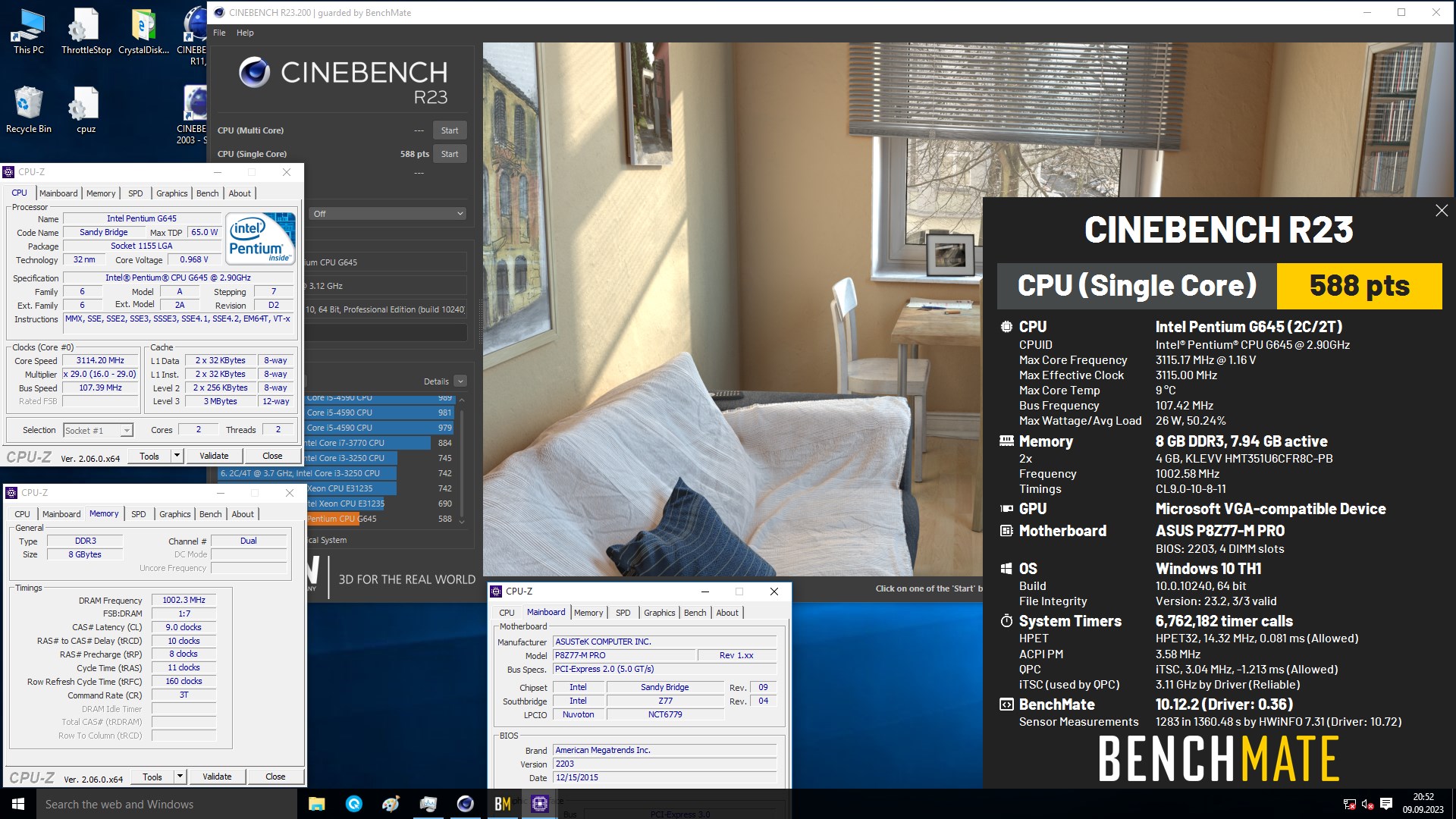Open the Action Center notifications icon
Image resolution: width=1456 pixels, height=819 pixels.
pyautogui.click(x=1386, y=804)
